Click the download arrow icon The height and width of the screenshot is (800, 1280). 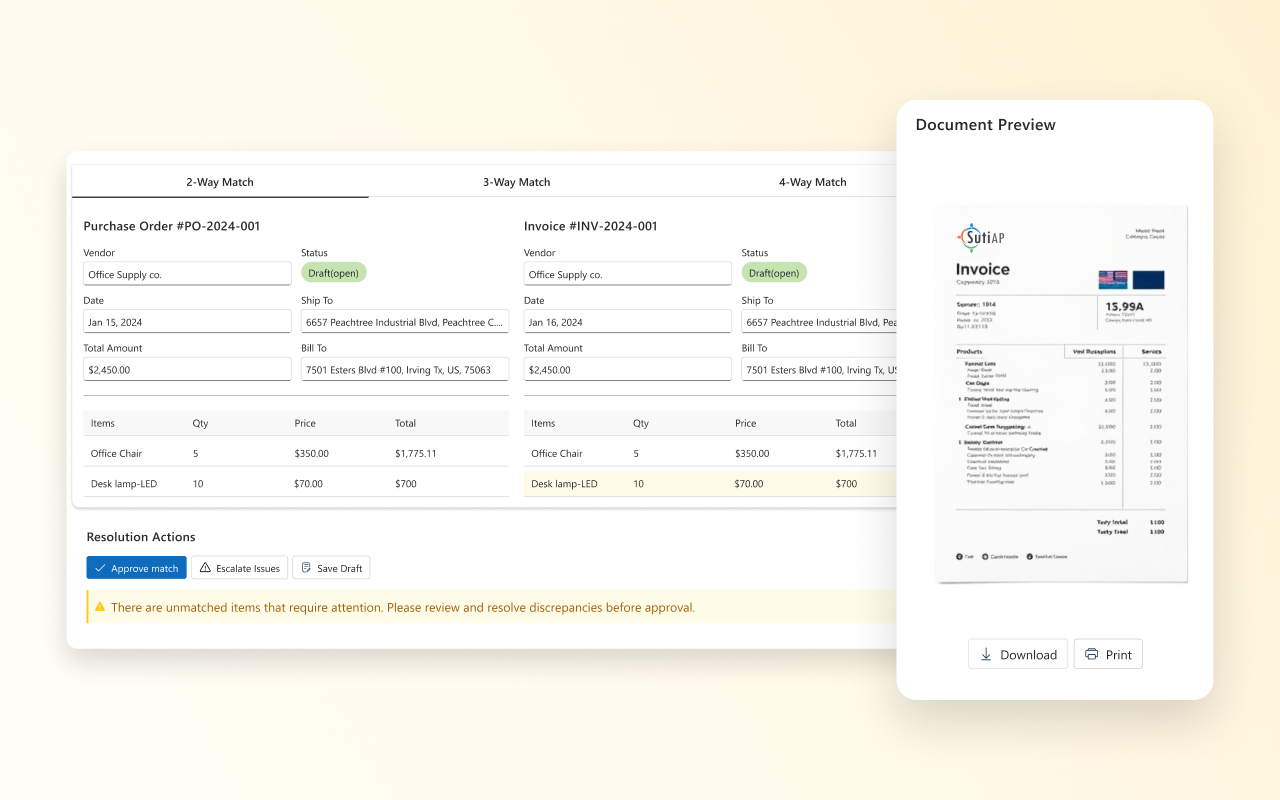986,654
